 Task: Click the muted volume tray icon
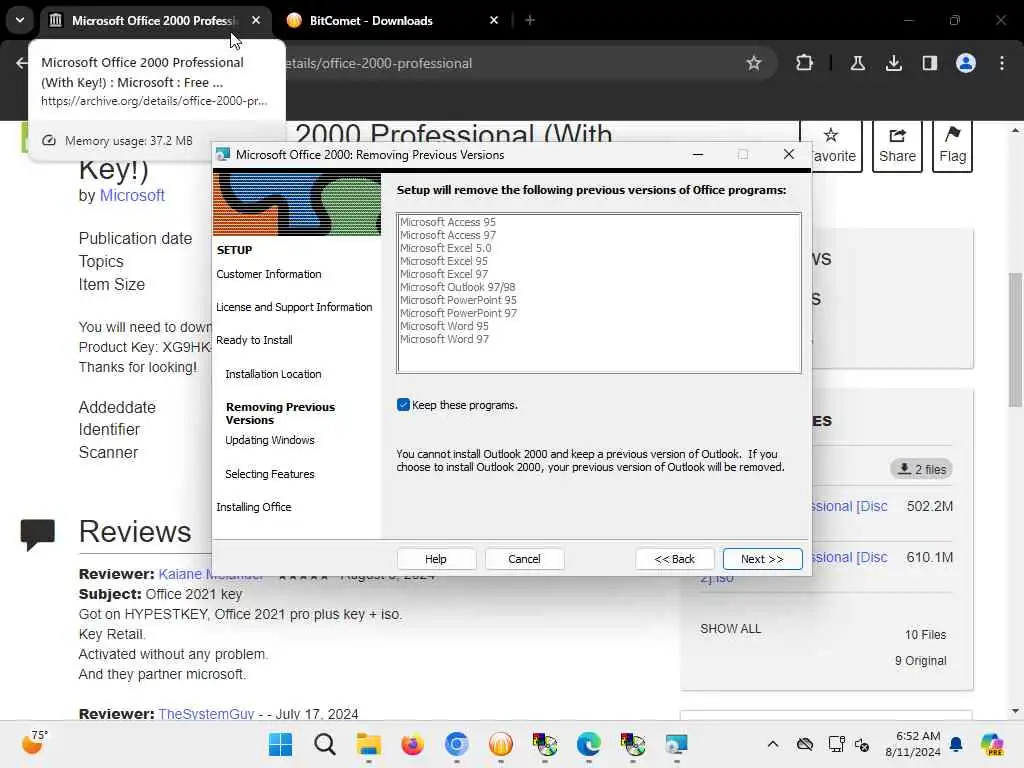pos(861,744)
